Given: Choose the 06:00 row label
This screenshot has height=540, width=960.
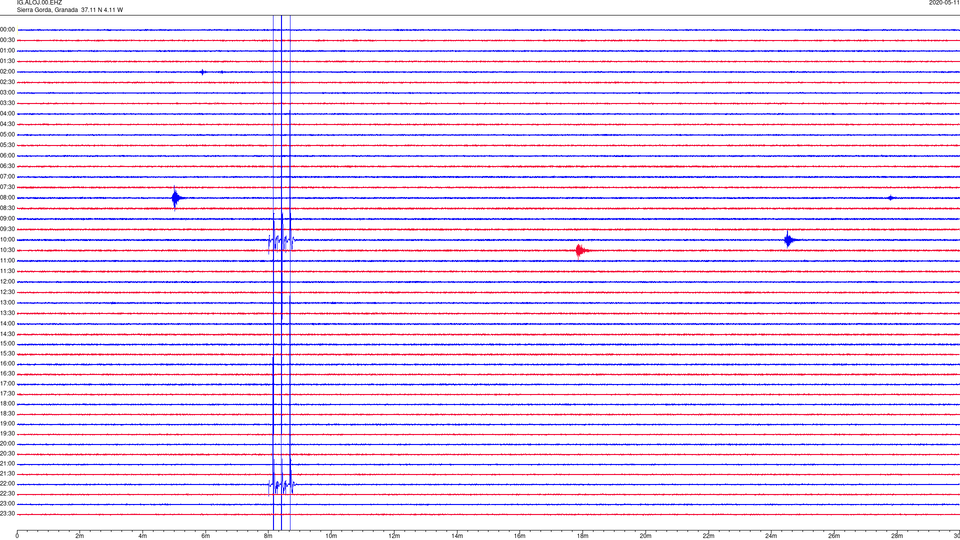Looking at the screenshot, I should point(8,156).
